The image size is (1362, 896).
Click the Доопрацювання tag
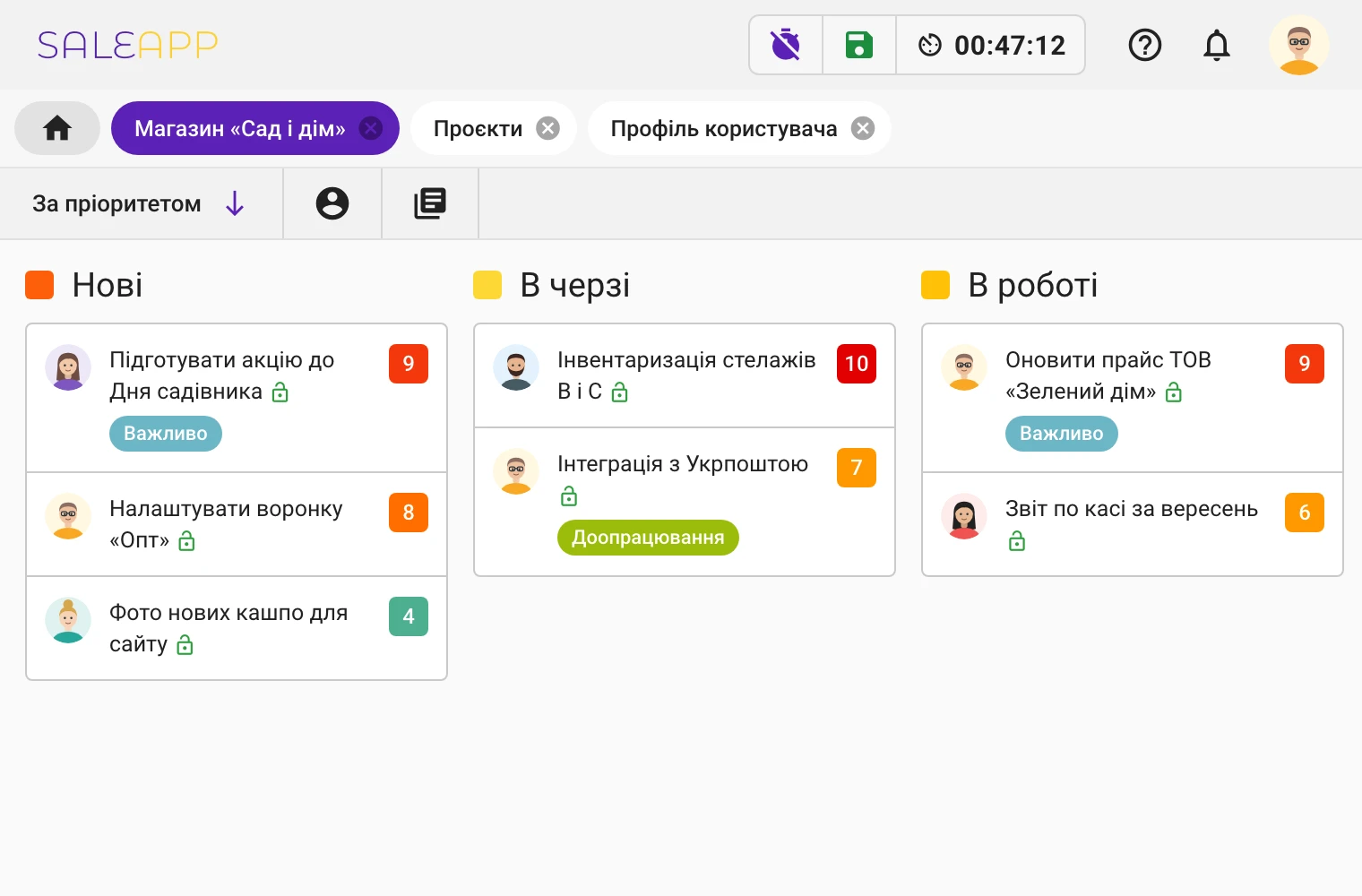(x=648, y=538)
